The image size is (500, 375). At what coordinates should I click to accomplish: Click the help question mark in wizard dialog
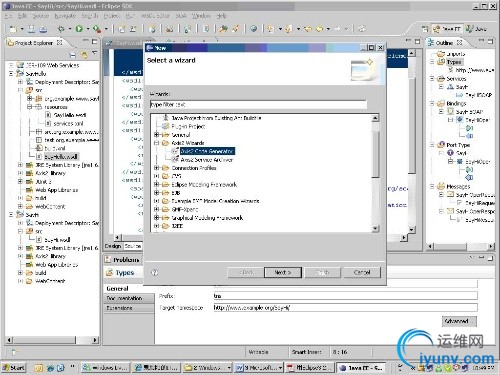[x=154, y=272]
